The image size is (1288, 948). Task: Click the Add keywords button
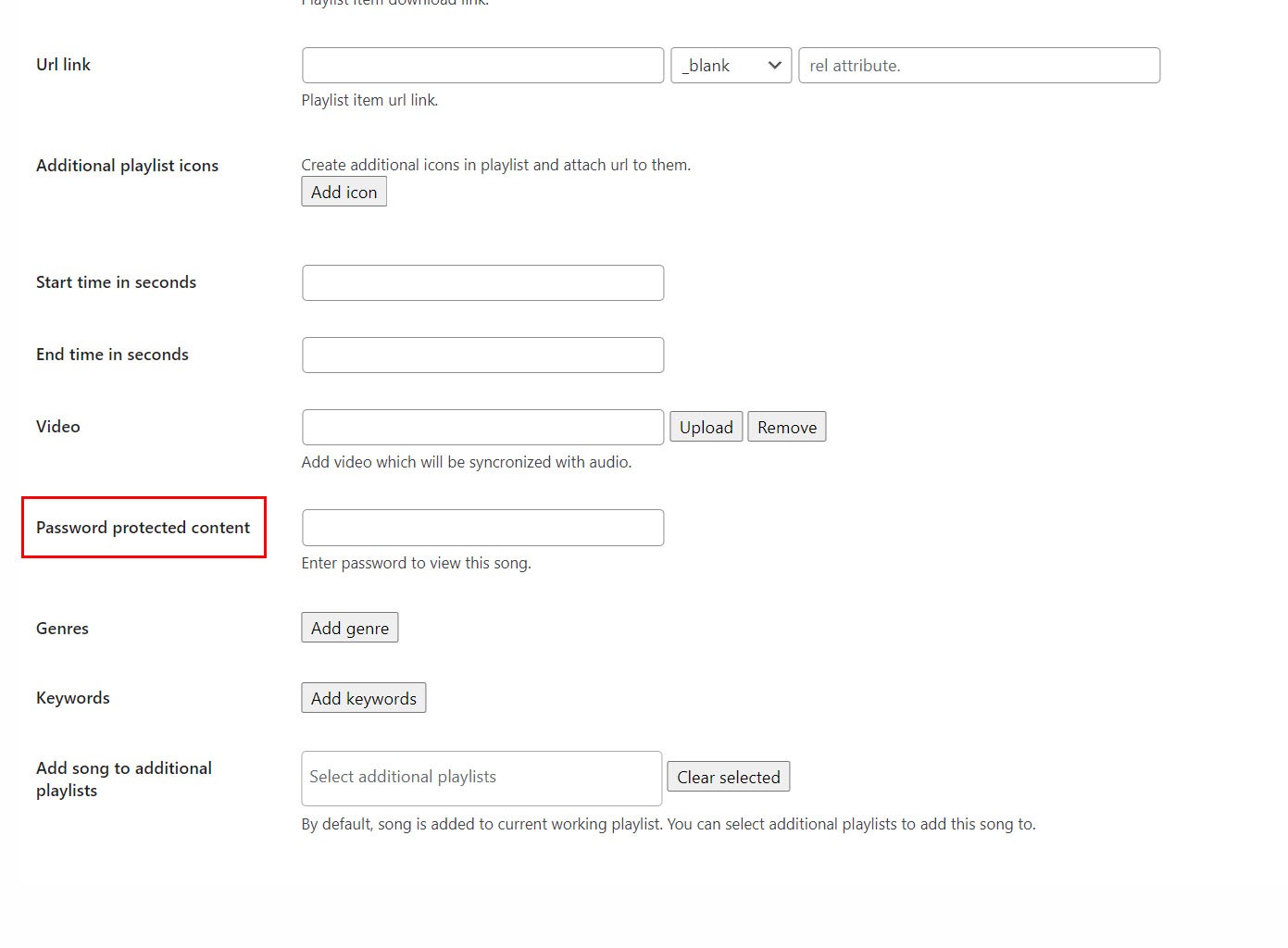[x=363, y=699]
